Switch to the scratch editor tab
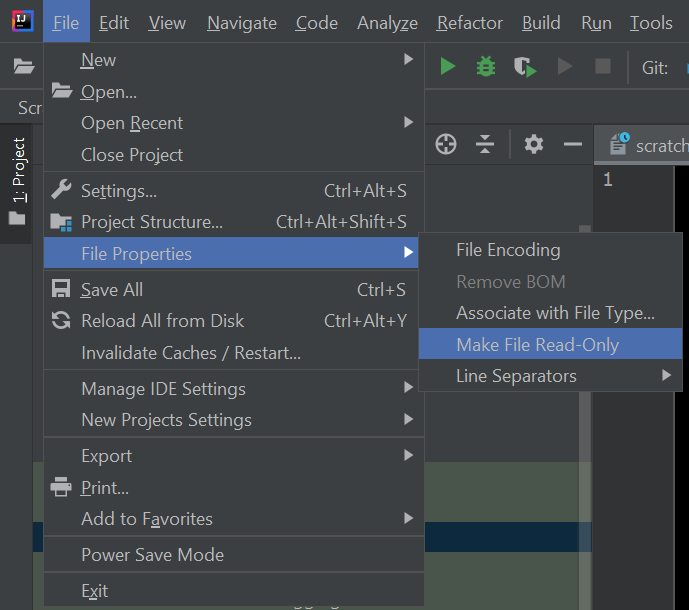Image resolution: width=689 pixels, height=610 pixels. pyautogui.click(x=650, y=145)
